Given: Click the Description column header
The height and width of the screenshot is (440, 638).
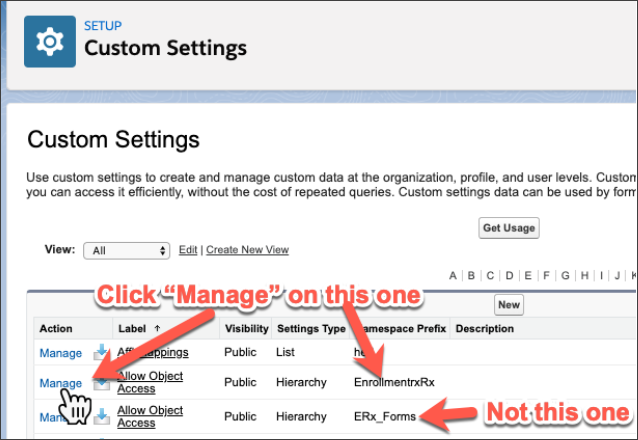Looking at the screenshot, I should 485,328.
